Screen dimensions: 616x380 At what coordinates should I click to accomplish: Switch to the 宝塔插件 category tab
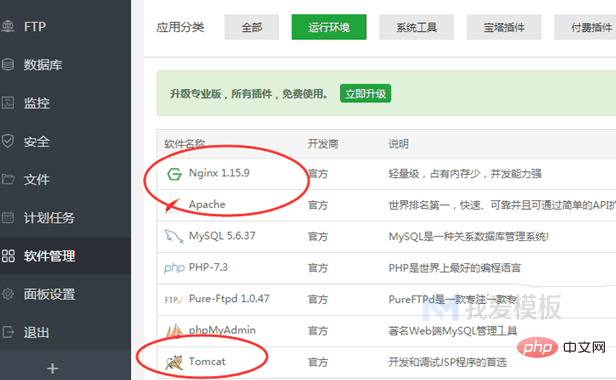pos(504,27)
